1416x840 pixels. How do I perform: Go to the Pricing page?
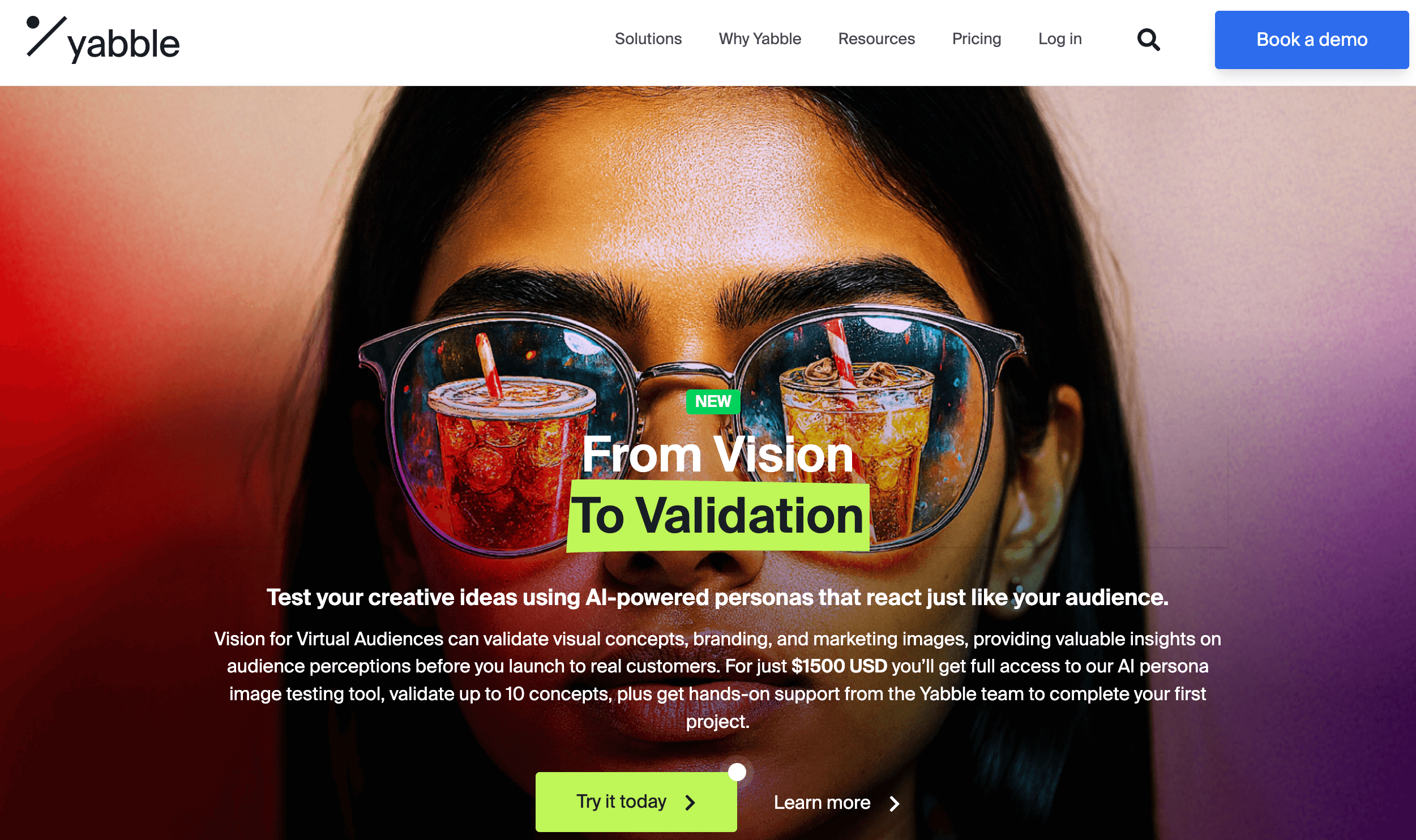pyautogui.click(x=976, y=39)
